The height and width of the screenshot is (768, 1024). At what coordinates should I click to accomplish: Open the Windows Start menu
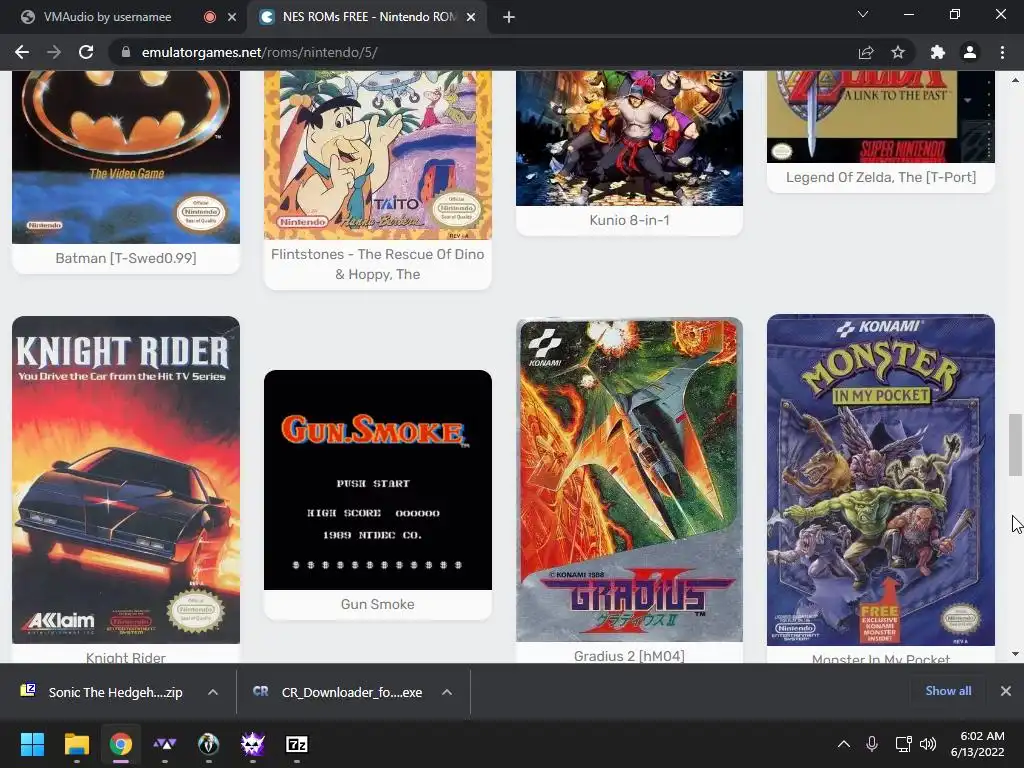point(32,744)
